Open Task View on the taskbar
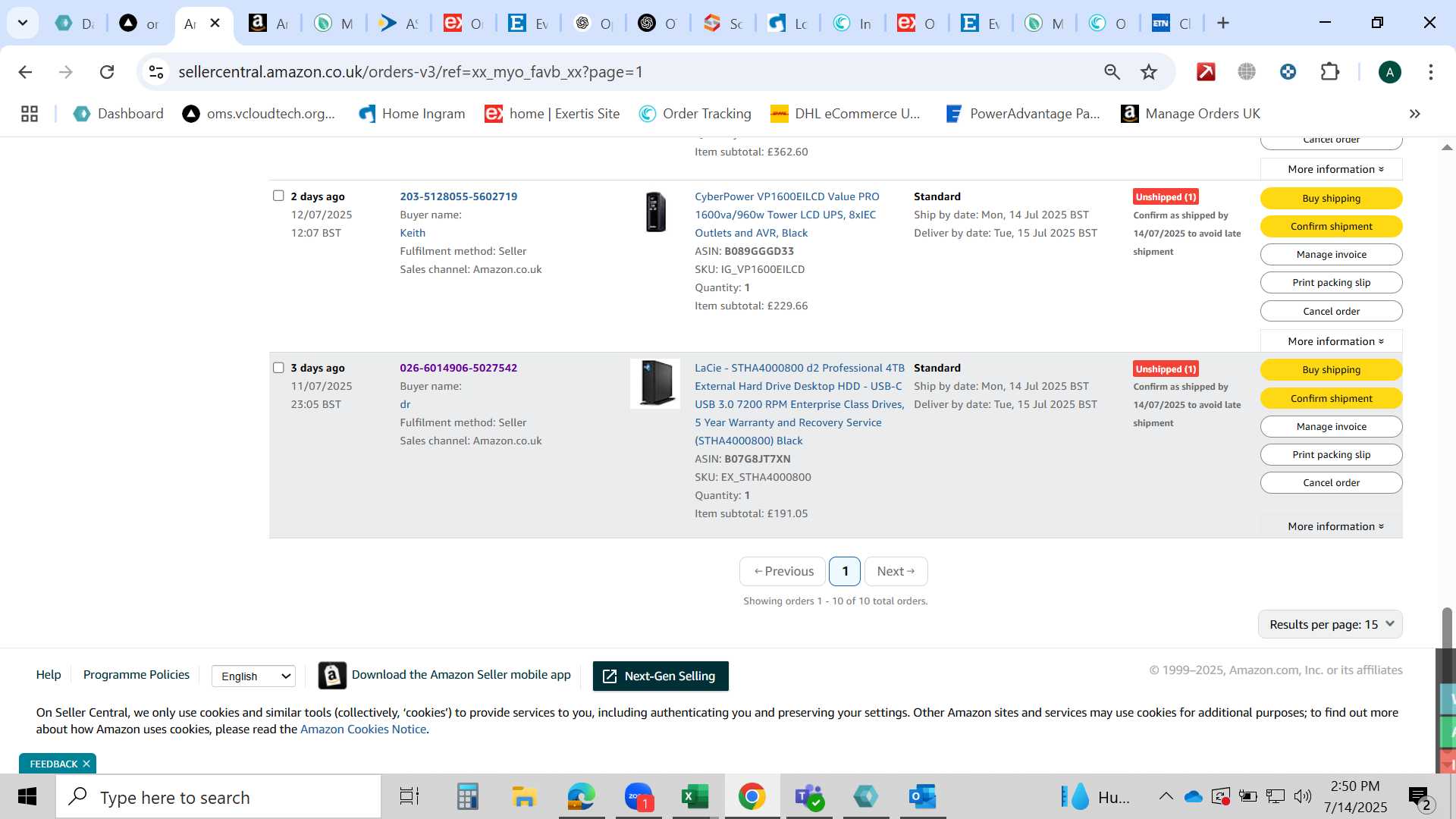 click(409, 797)
